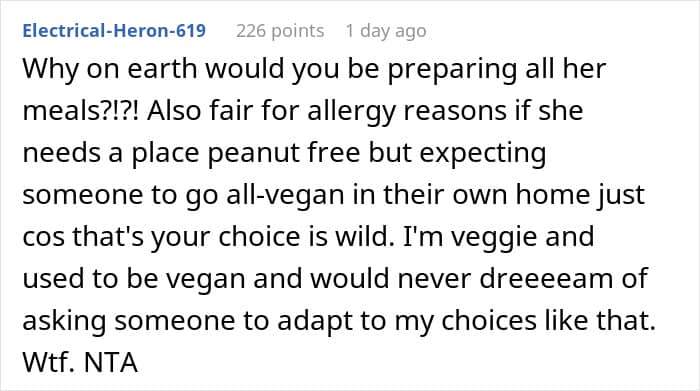Image resolution: width=700 pixels, height=391 pixels.
Task: Click the word "allergy" in second line
Action: pyautogui.click(x=351, y=112)
